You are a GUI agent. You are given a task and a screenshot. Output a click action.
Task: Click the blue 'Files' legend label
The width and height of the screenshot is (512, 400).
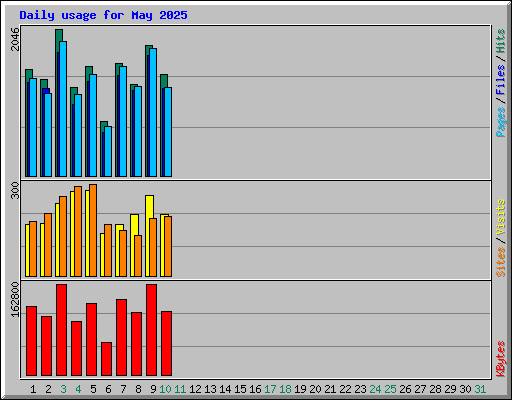500,80
